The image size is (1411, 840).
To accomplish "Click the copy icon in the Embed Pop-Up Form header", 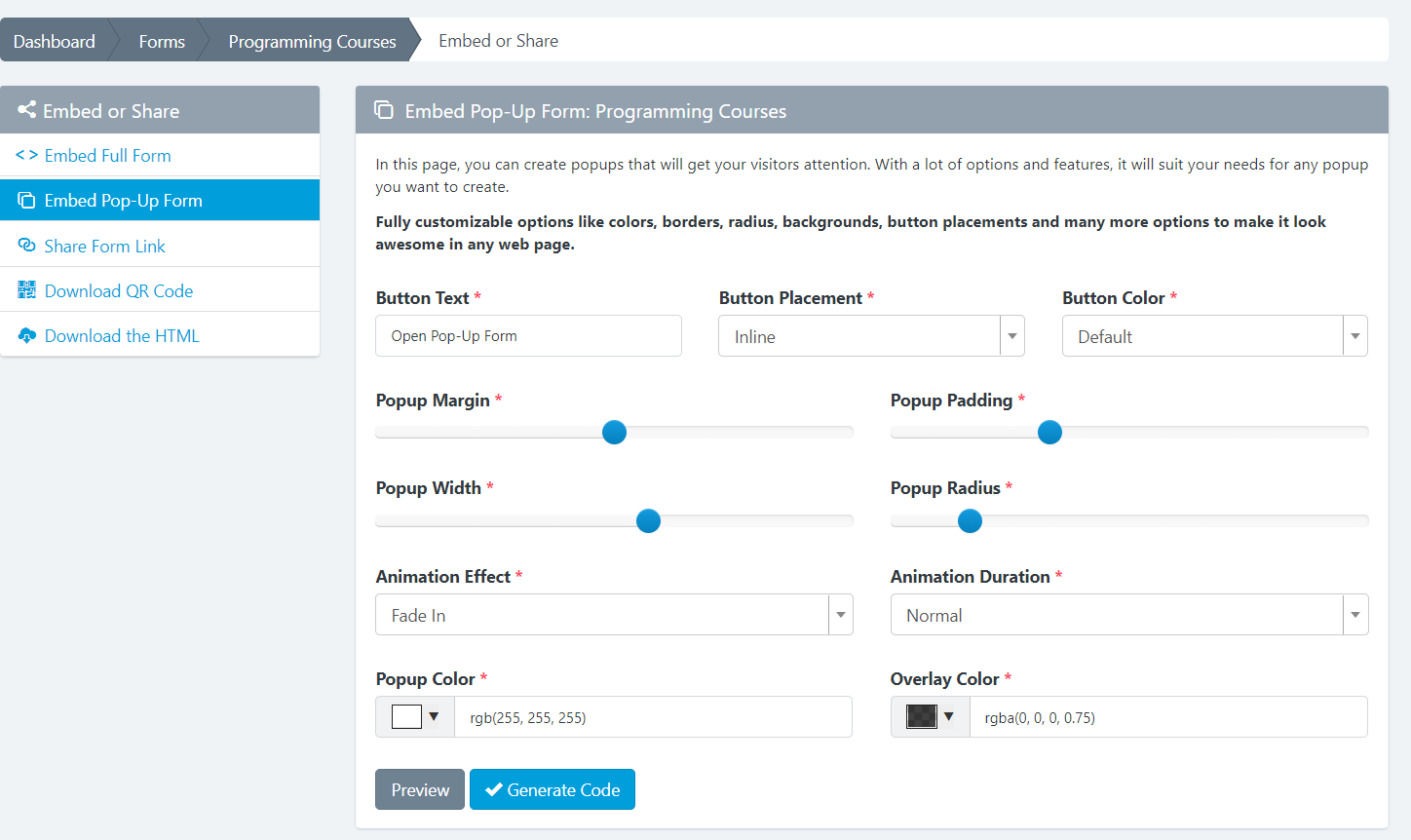I will click(x=384, y=110).
